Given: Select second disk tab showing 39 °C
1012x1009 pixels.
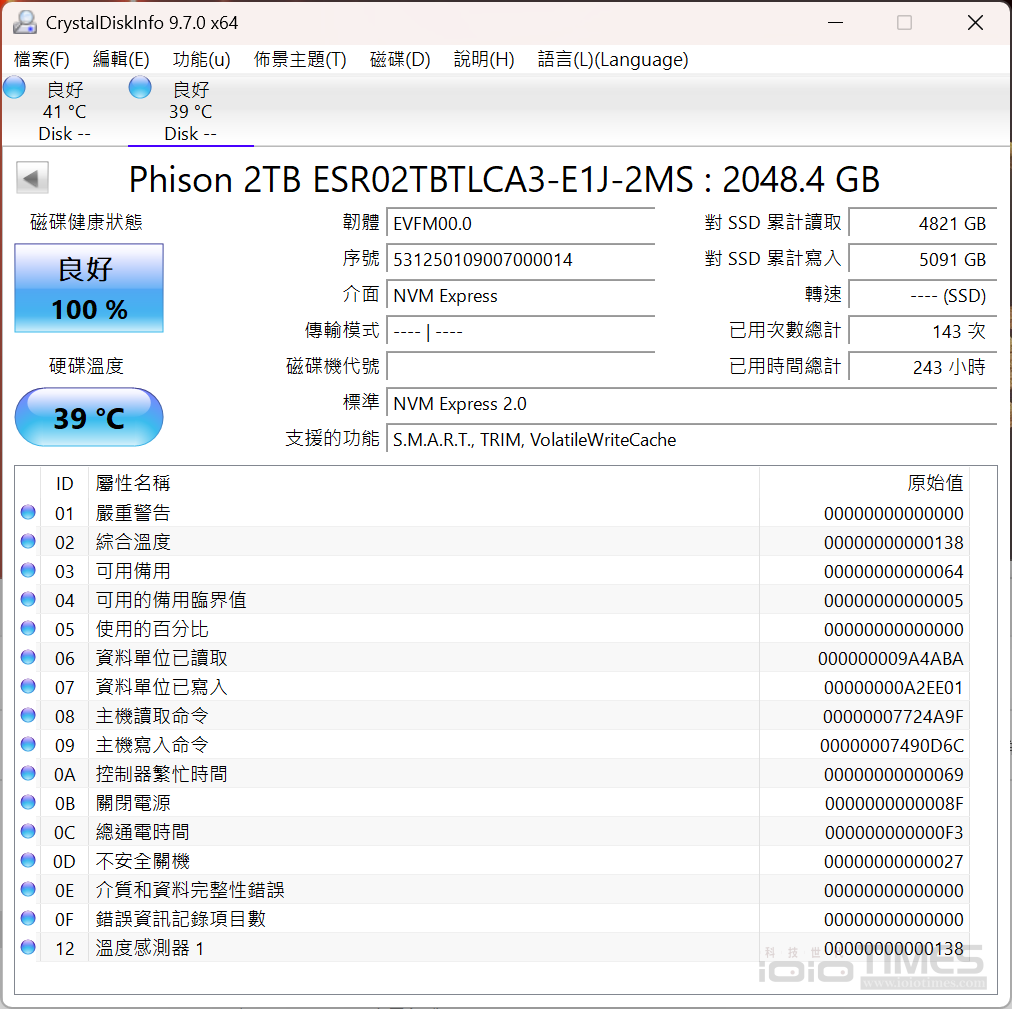Looking at the screenshot, I should pyautogui.click(x=190, y=111).
